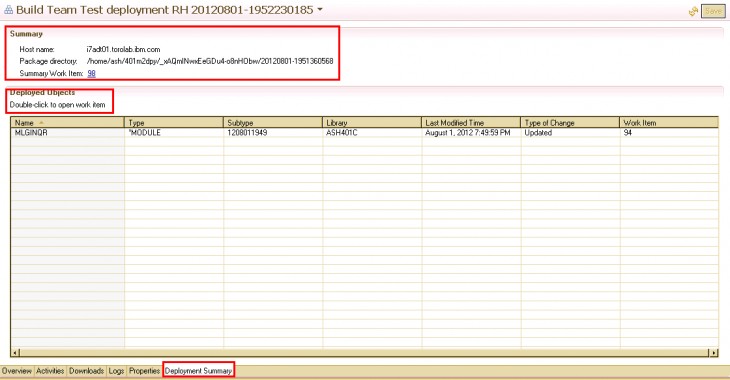Switch to the Overview tab
The image size is (730, 380).
pyautogui.click(x=17, y=371)
